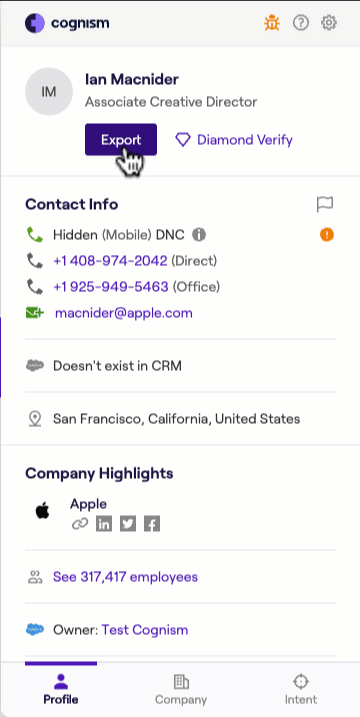Image resolution: width=360 pixels, height=717 pixels.
Task: Call direct number +1 408-974-2042
Action: point(110,261)
